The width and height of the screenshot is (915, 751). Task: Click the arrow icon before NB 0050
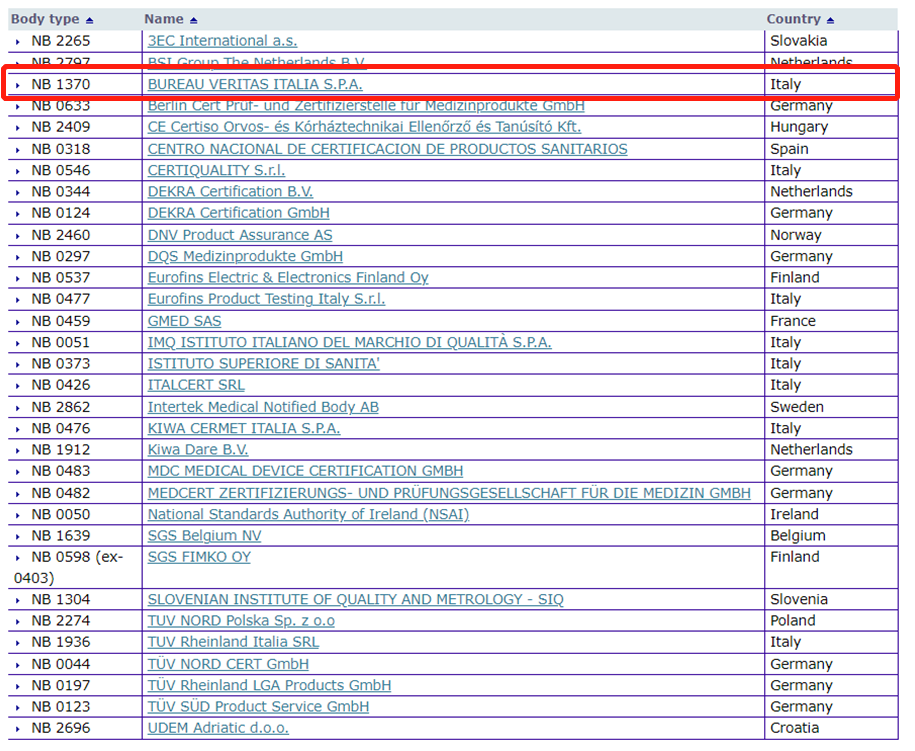18,515
